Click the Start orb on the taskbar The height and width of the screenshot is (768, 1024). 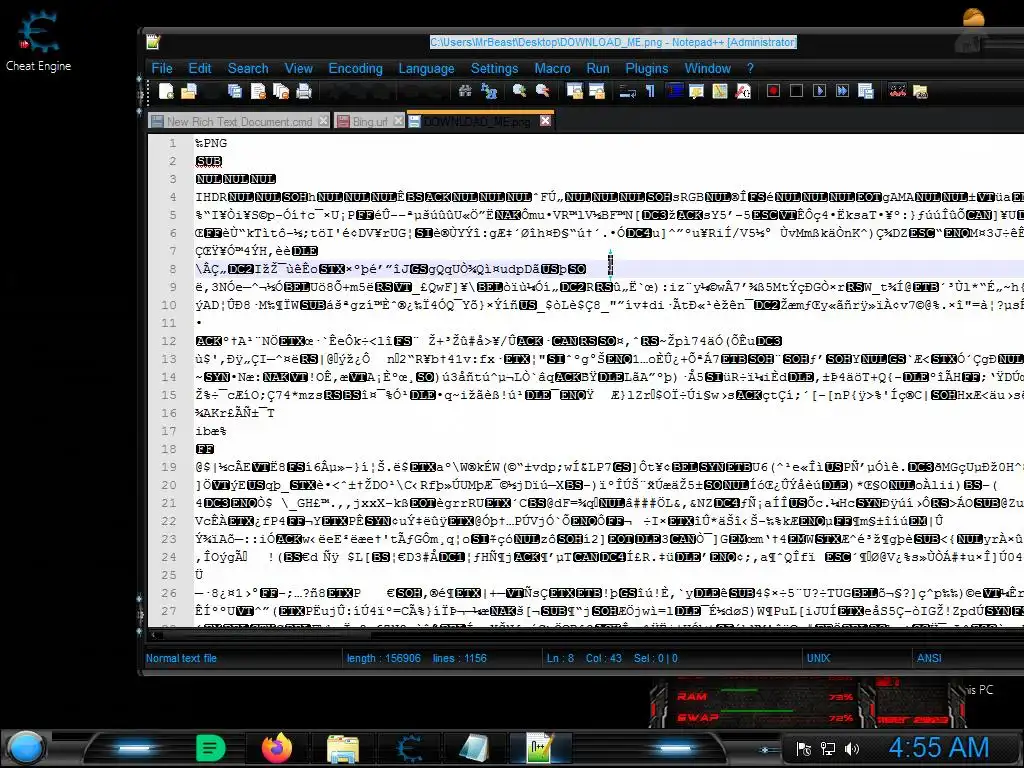[26, 748]
